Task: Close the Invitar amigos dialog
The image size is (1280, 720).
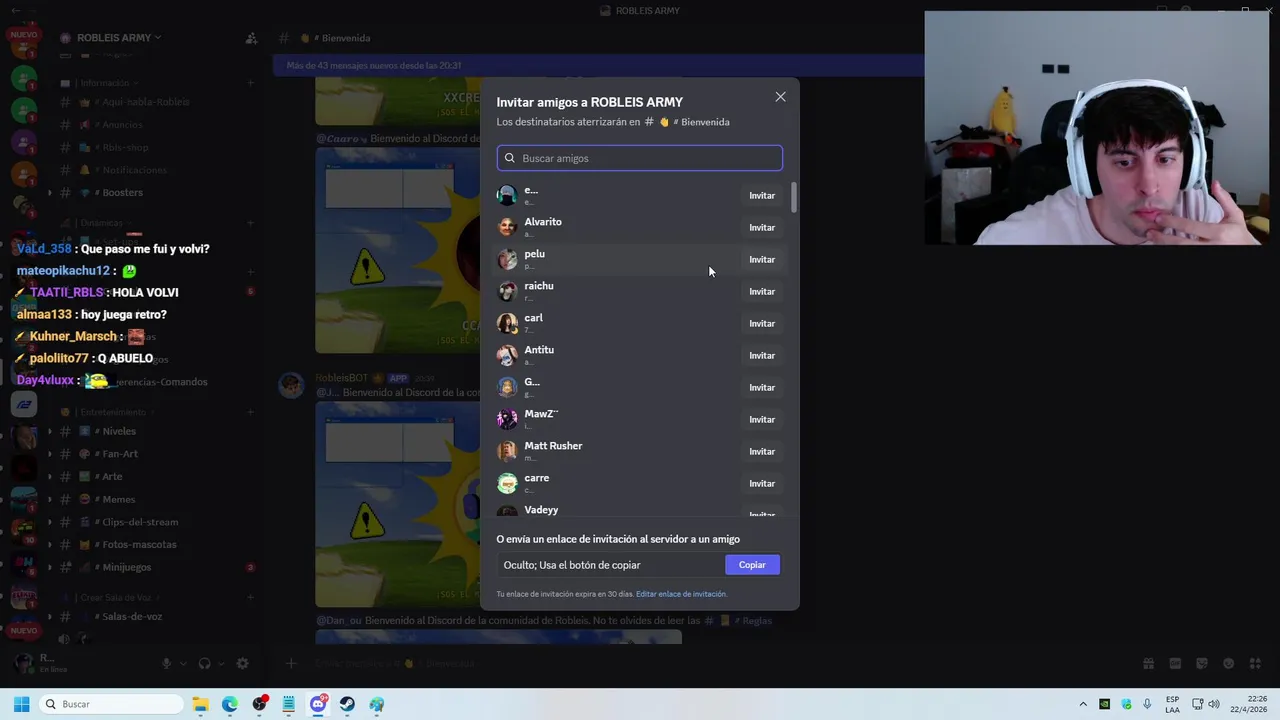Action: click(780, 97)
